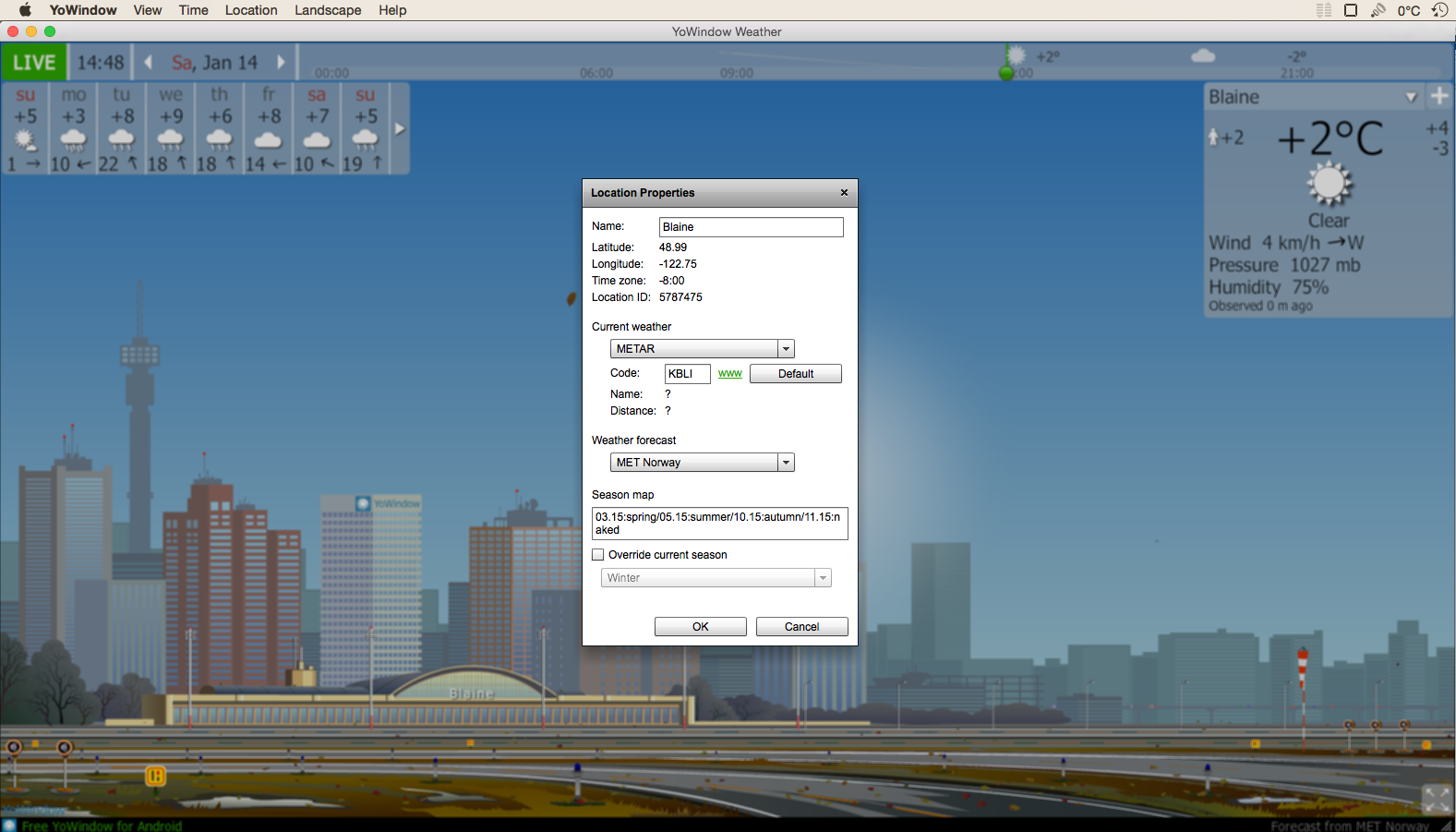Expand the METAR current weather dropdown
This screenshot has height=832, width=1456.
click(x=786, y=349)
